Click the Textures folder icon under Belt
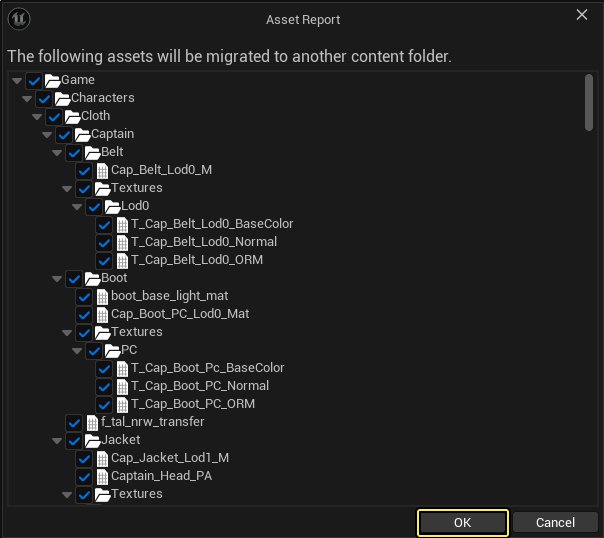 [102, 189]
